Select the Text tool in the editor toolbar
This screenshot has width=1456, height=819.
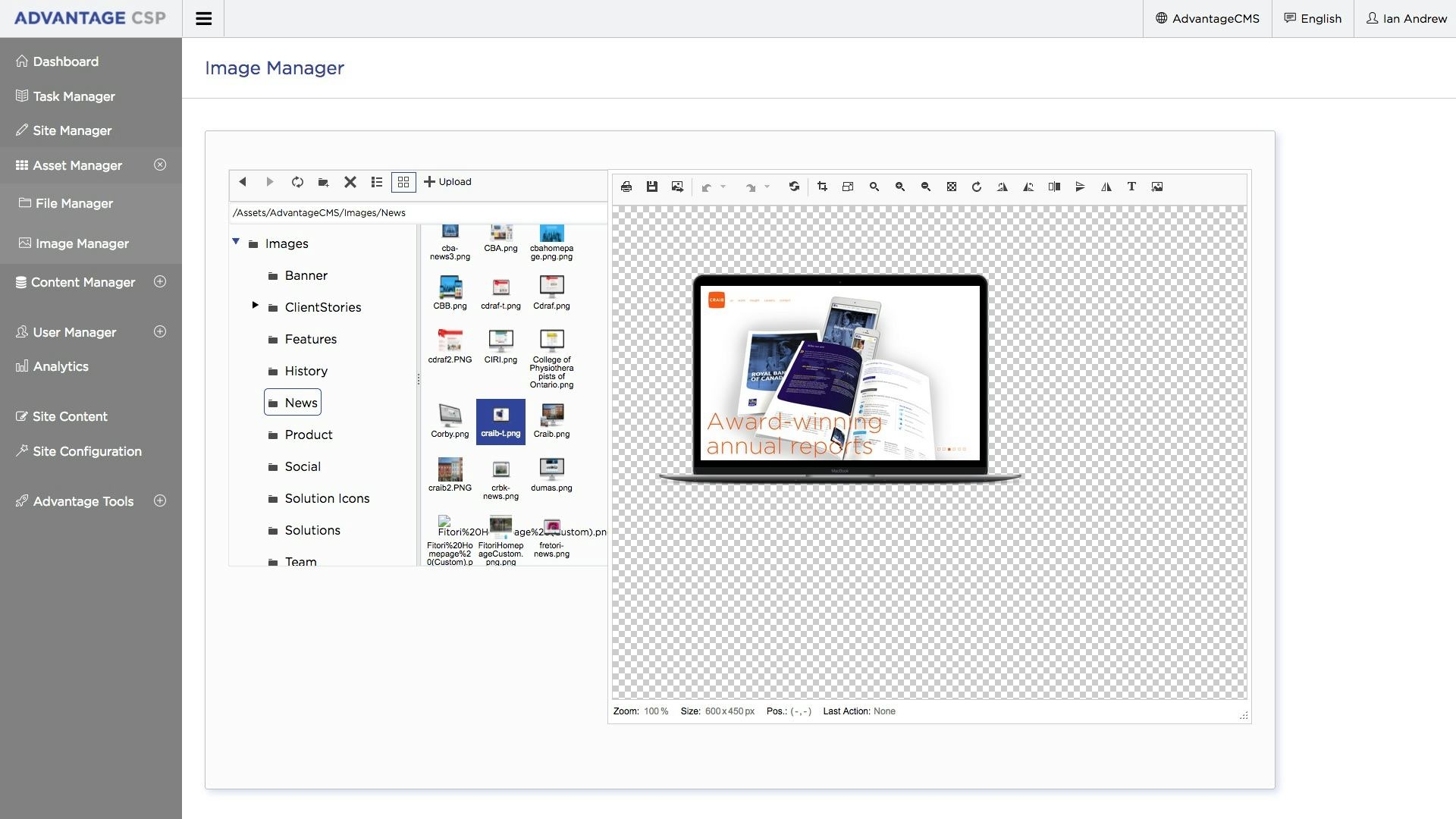tap(1131, 187)
